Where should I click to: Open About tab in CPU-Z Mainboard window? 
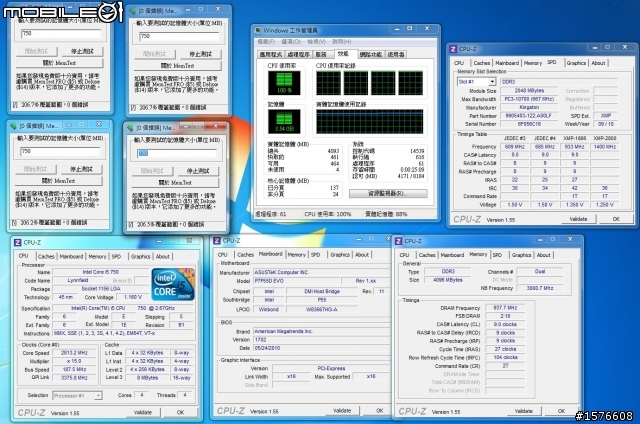362,255
